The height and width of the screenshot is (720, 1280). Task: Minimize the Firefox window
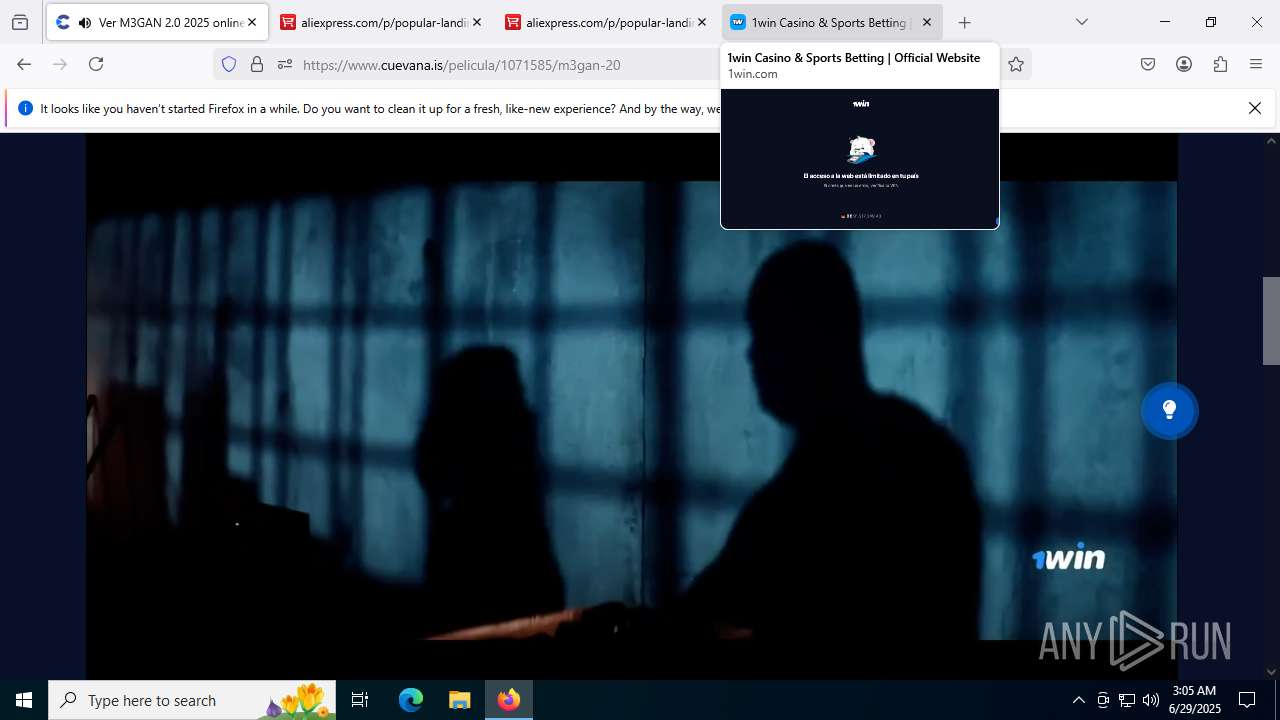(1165, 22)
